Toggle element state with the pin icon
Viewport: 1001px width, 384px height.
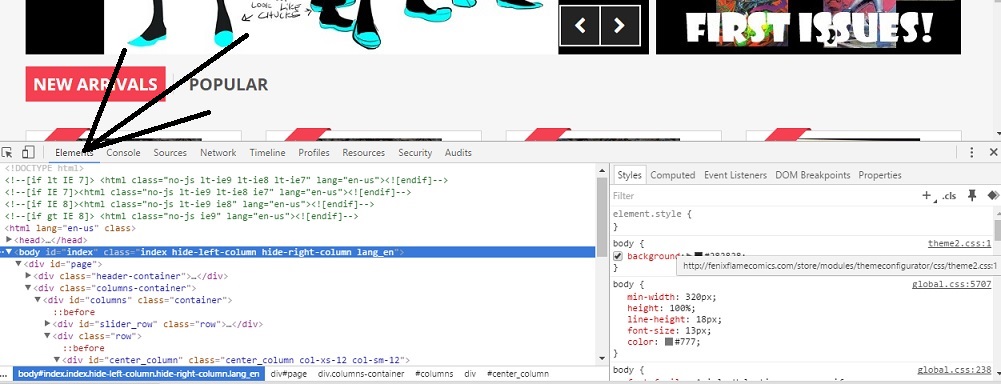click(972, 196)
